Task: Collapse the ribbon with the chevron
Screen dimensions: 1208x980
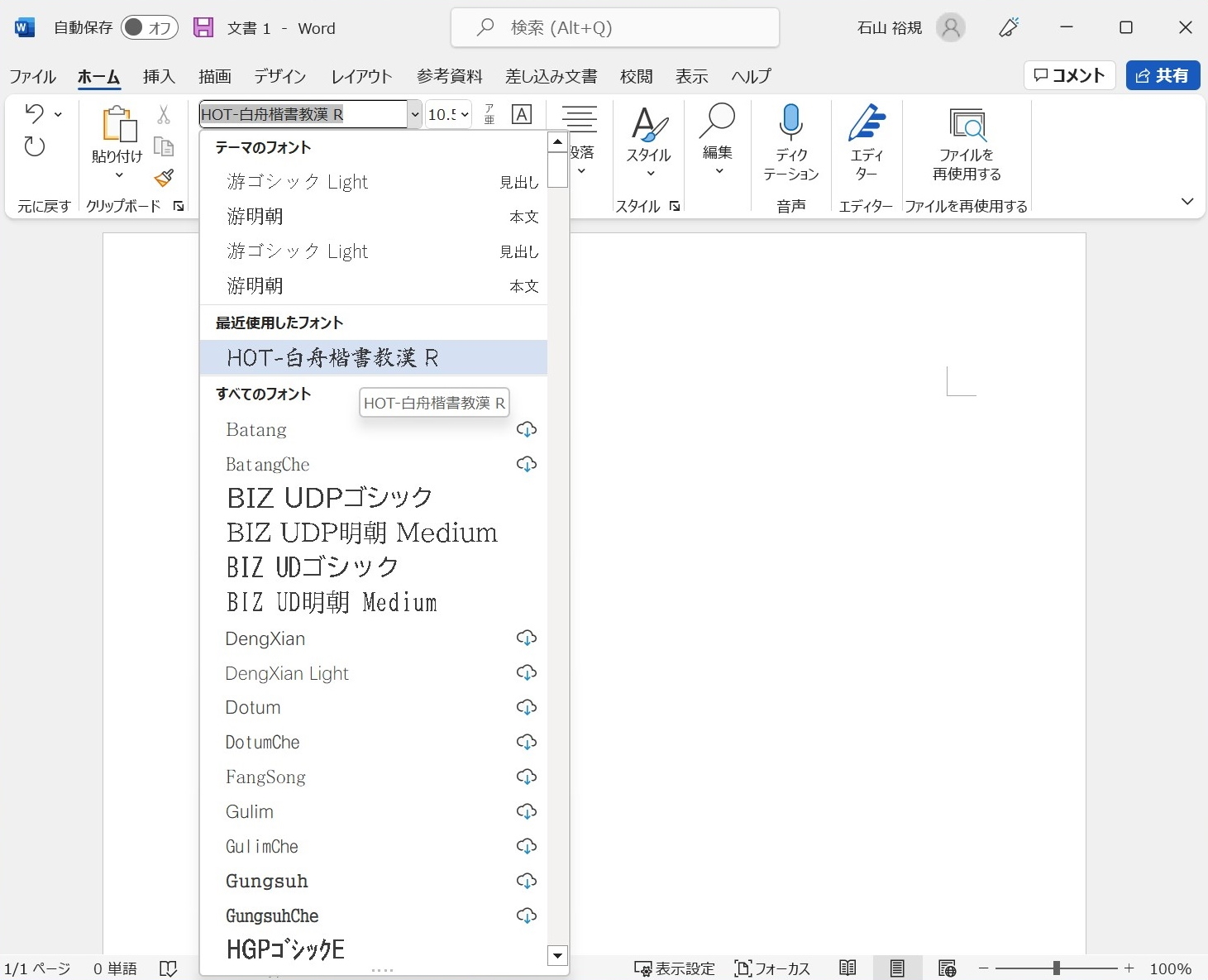Action: pyautogui.click(x=1188, y=201)
